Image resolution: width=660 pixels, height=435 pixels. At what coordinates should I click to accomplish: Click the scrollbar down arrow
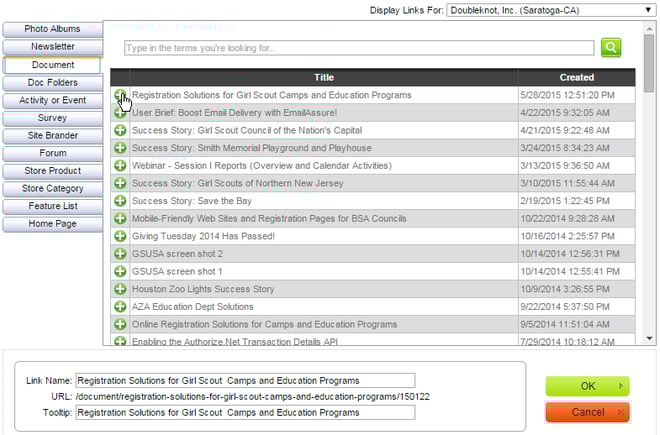click(x=649, y=339)
